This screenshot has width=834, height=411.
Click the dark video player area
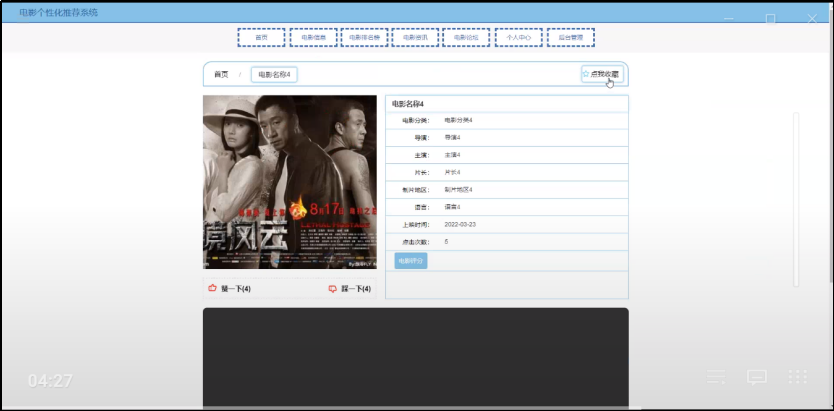click(415, 357)
